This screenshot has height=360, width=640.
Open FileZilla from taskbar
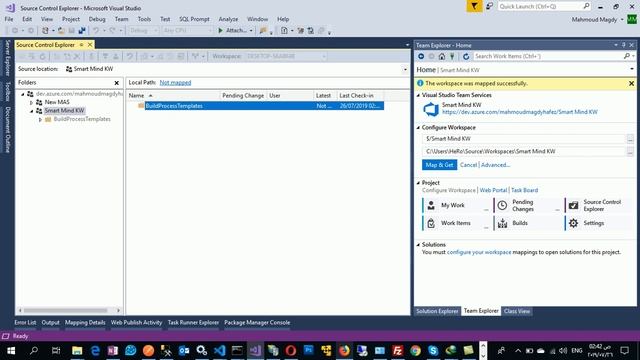pyautogui.click(x=397, y=351)
